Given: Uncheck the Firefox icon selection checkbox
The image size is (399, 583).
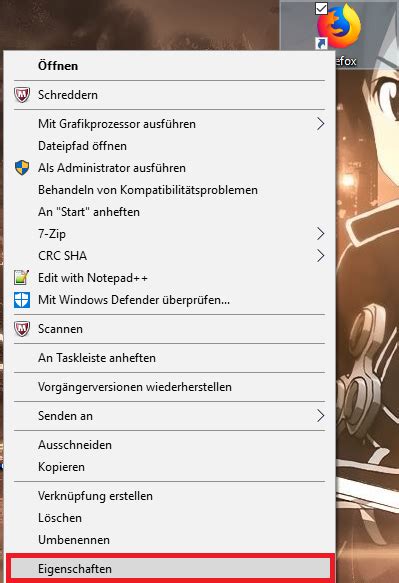Looking at the screenshot, I should pyautogui.click(x=322, y=8).
